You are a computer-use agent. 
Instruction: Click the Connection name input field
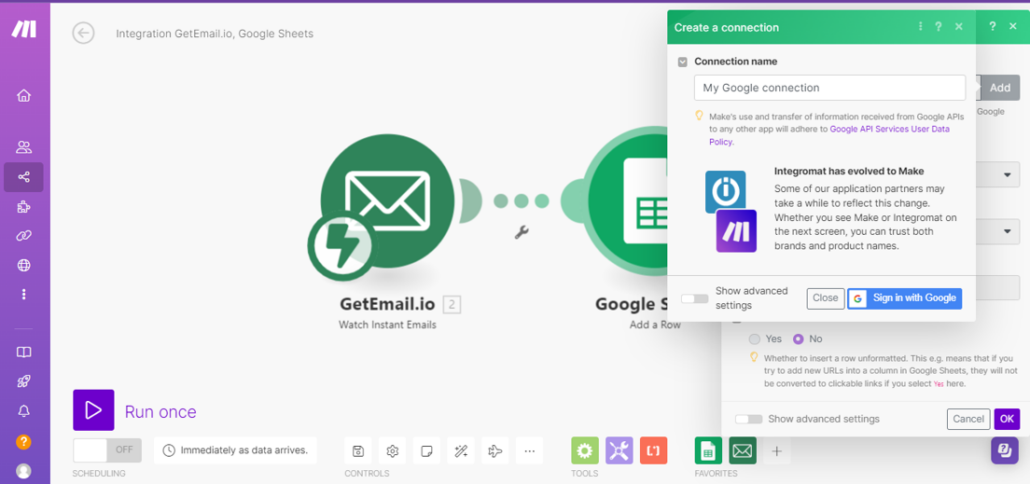click(x=830, y=87)
